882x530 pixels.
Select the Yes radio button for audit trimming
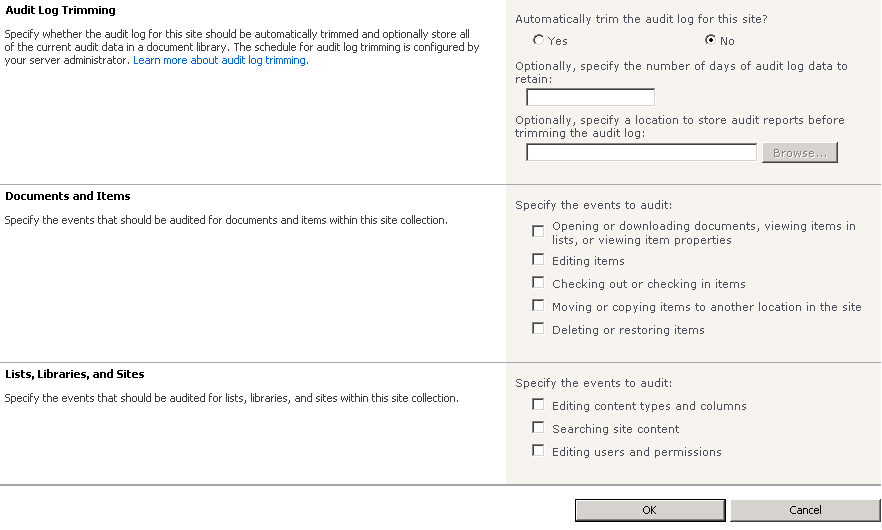click(539, 40)
